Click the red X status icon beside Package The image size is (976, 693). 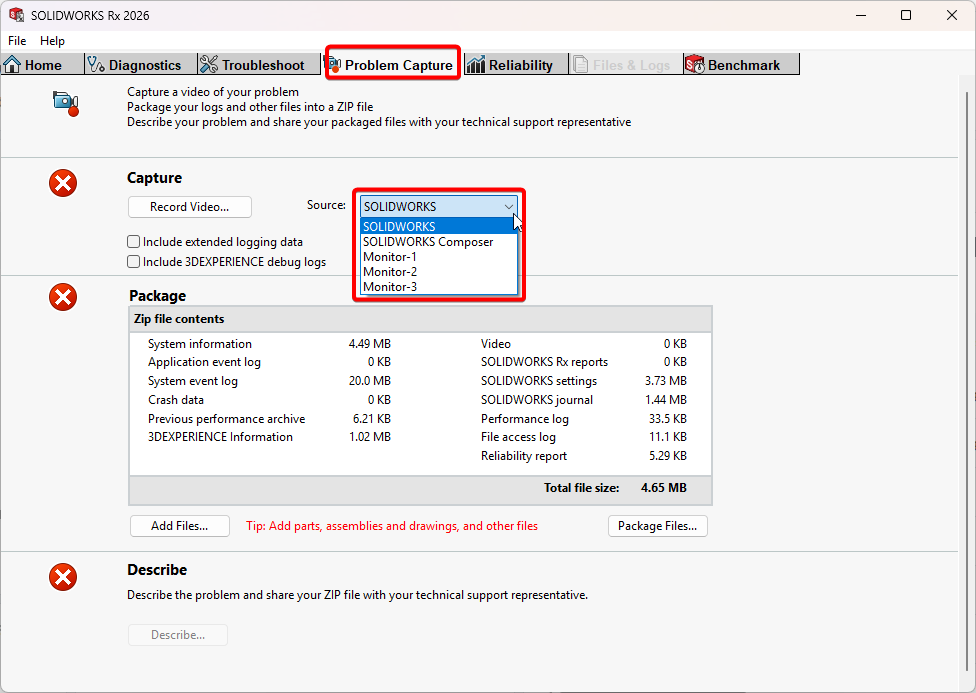63,297
